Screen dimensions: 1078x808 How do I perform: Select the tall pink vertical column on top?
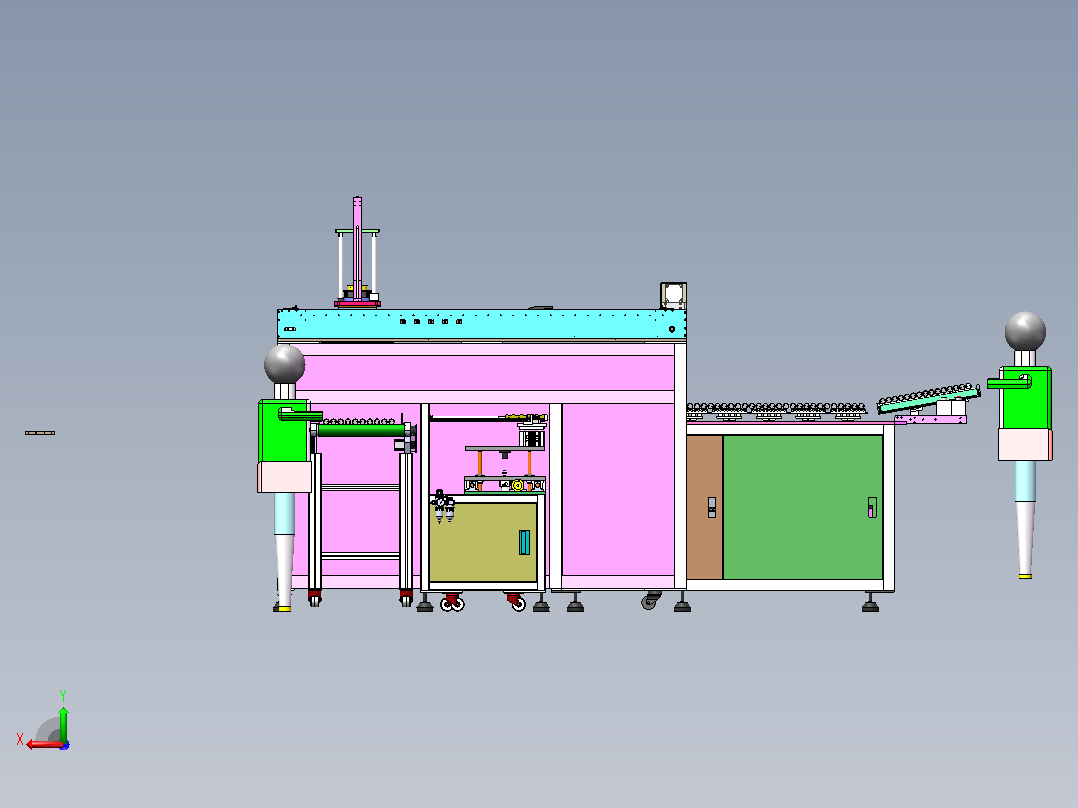(358, 248)
